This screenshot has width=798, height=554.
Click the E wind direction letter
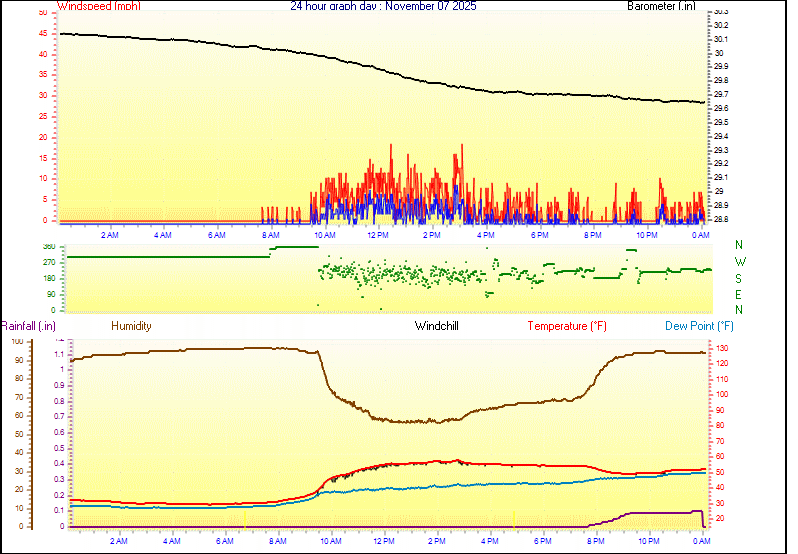[x=739, y=294]
